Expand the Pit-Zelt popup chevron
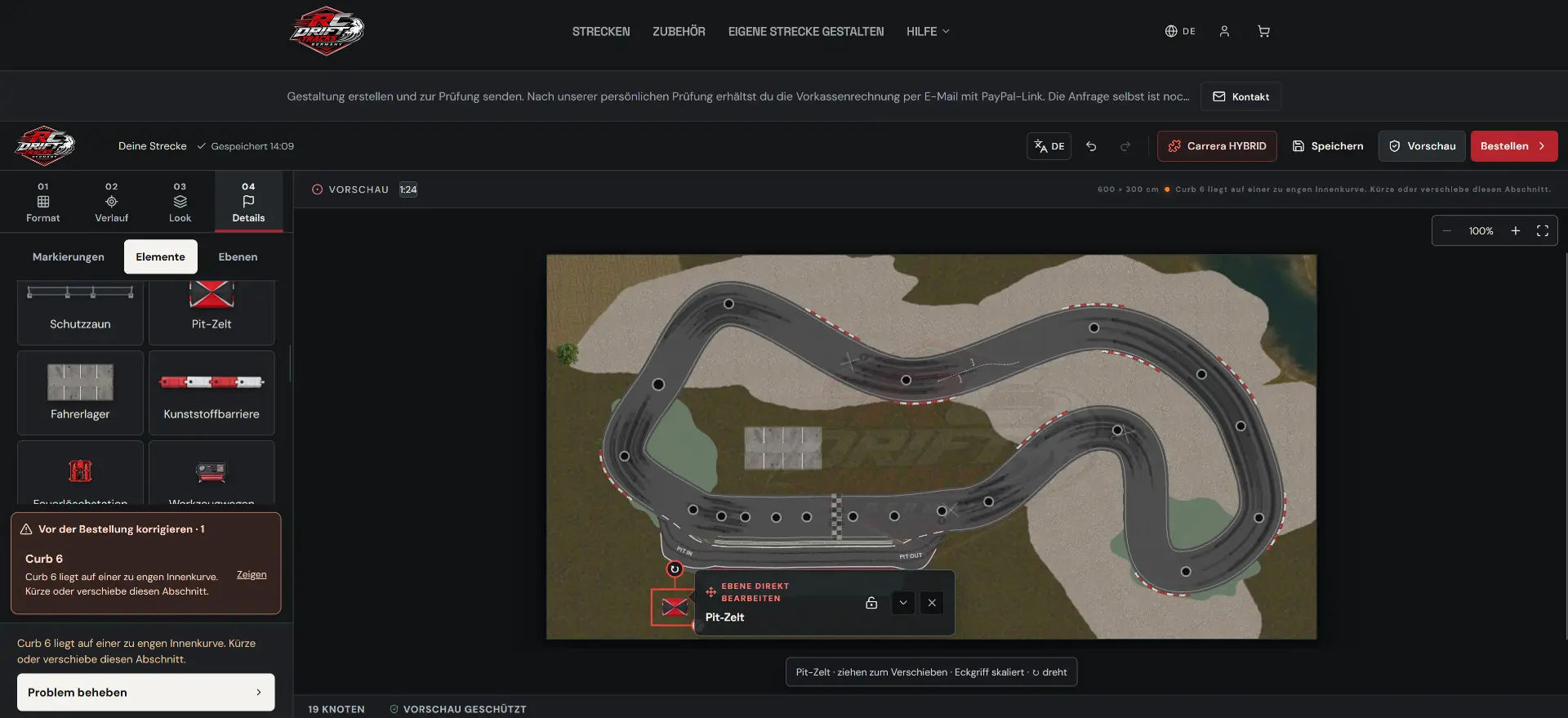The width and height of the screenshot is (1568, 718). 903,603
